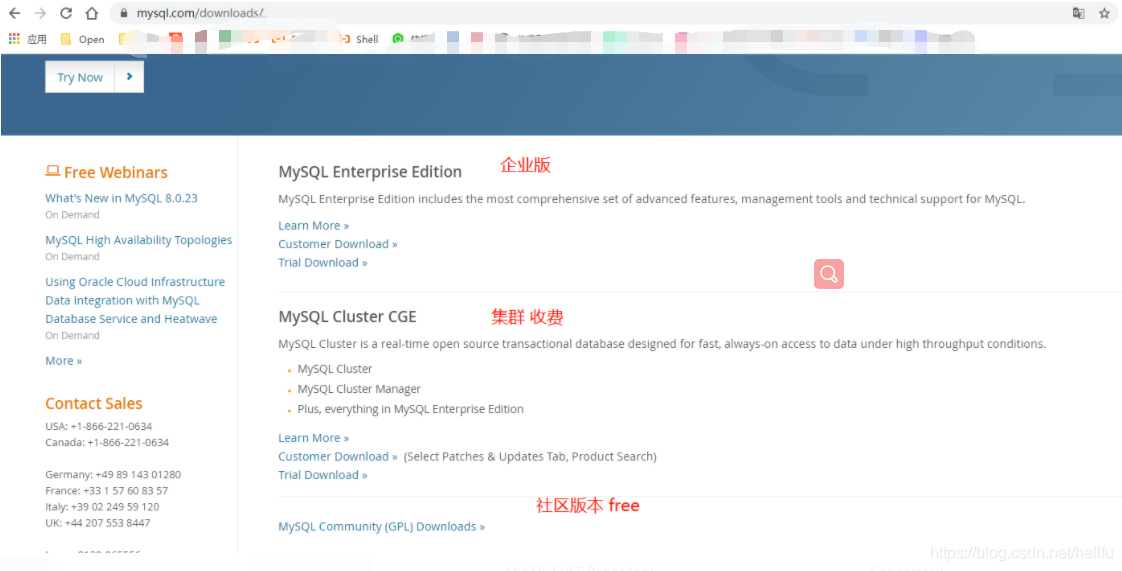Click Trial Download » under MySQL Cluster CGE
1122x571 pixels.
323,475
